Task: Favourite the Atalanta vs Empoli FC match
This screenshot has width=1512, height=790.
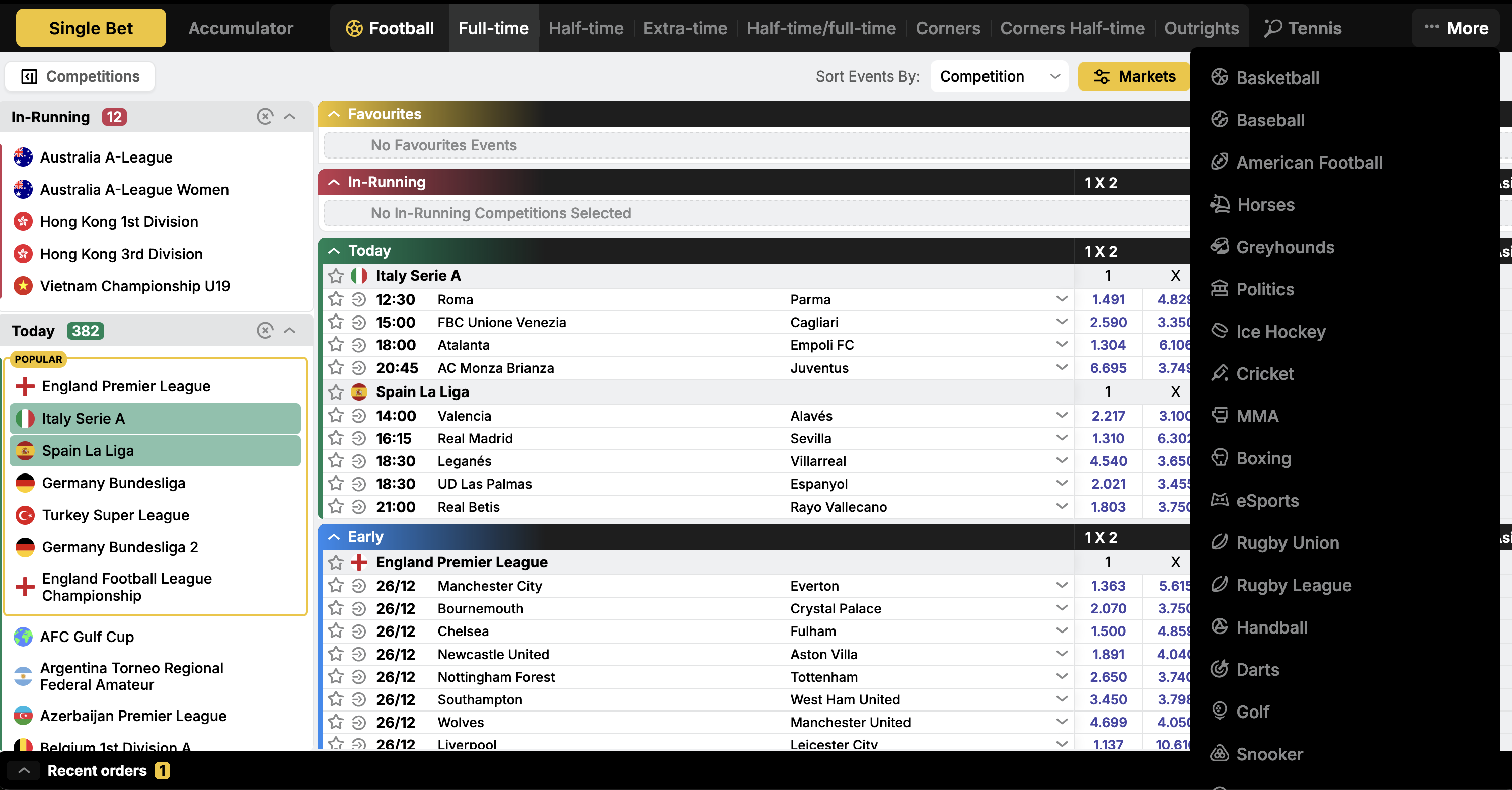Action: coord(336,345)
